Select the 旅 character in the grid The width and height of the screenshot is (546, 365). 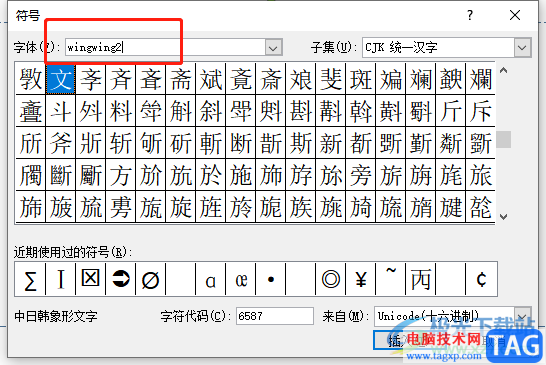481,175
